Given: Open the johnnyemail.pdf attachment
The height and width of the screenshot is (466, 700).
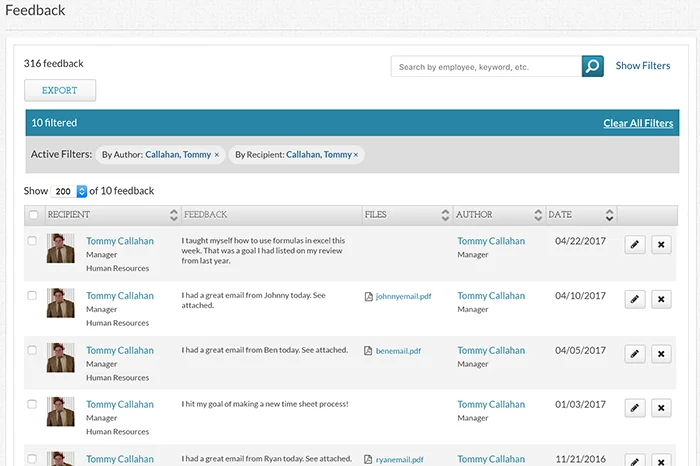Looking at the screenshot, I should click(x=404, y=296).
